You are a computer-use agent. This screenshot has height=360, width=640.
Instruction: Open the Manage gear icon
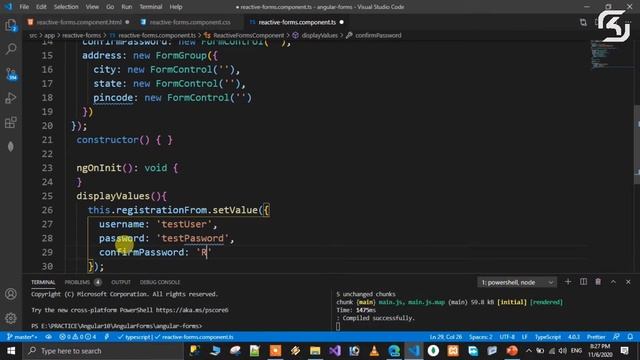point(11,318)
